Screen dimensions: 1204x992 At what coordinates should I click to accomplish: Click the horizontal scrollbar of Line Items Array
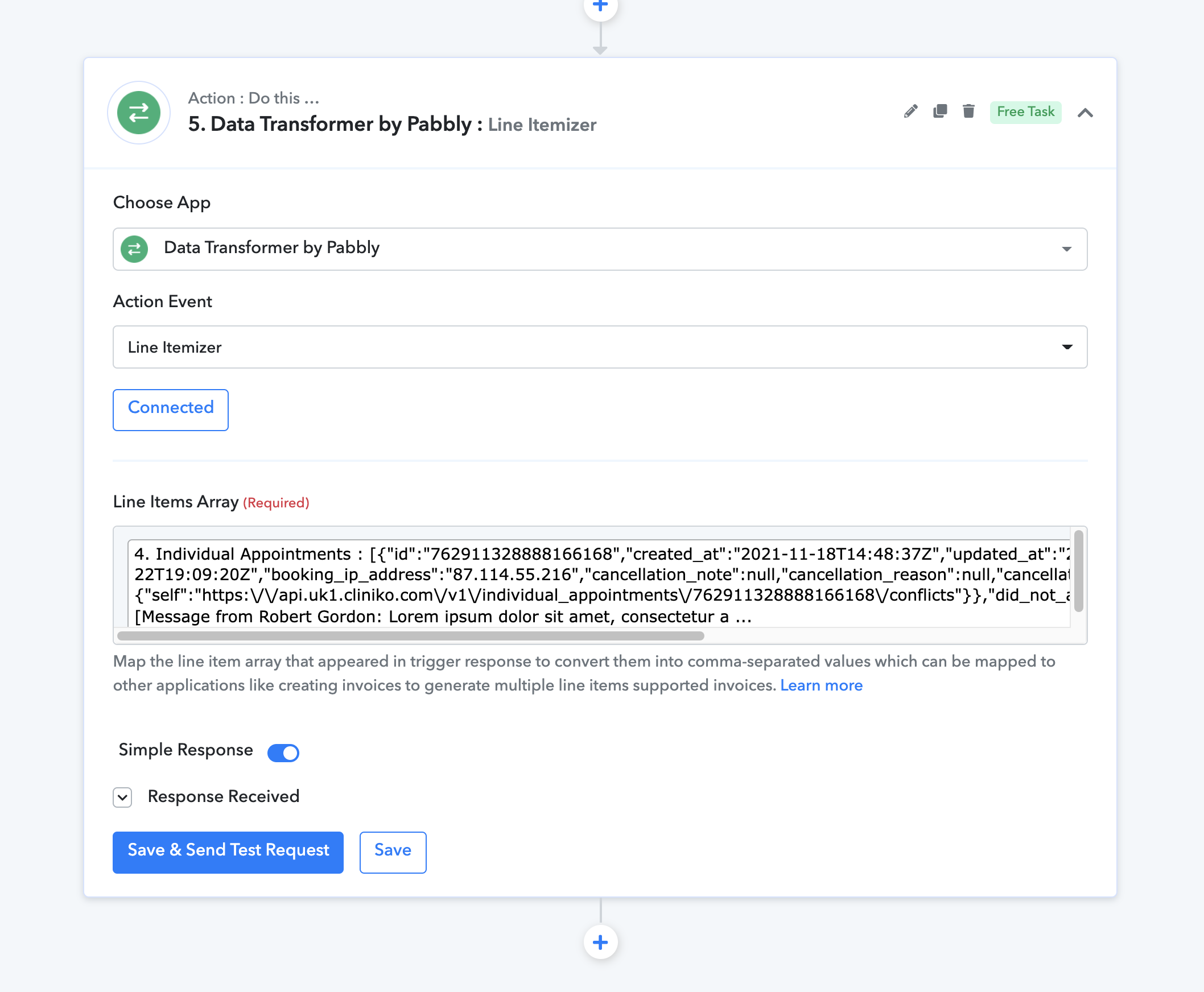coord(410,635)
